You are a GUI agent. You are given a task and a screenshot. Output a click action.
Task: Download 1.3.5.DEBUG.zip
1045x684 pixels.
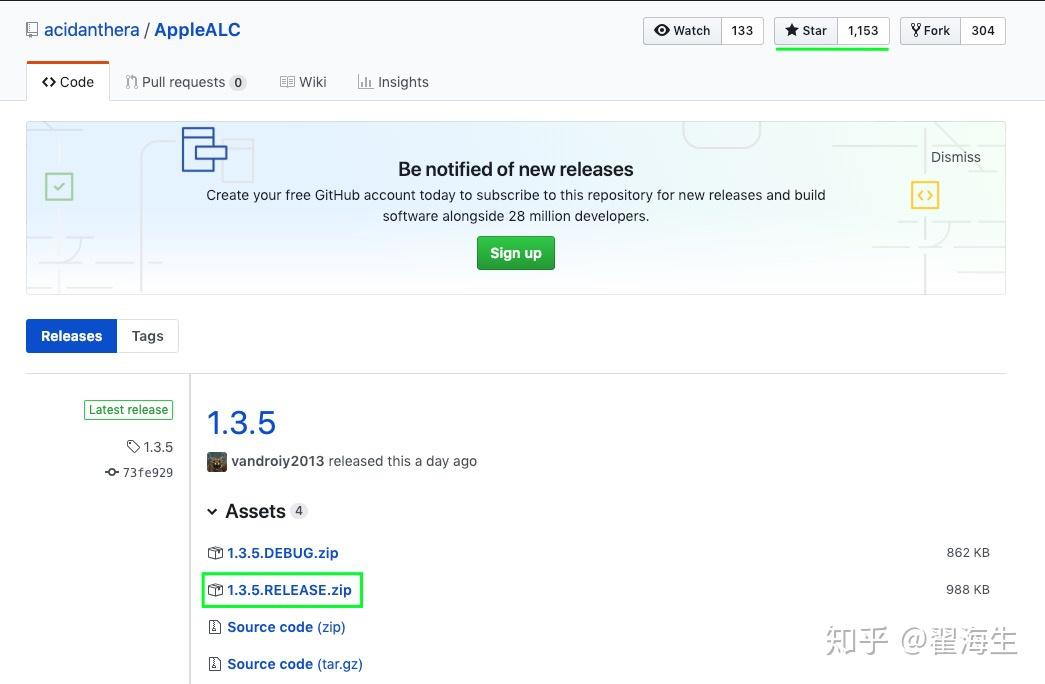(283, 553)
